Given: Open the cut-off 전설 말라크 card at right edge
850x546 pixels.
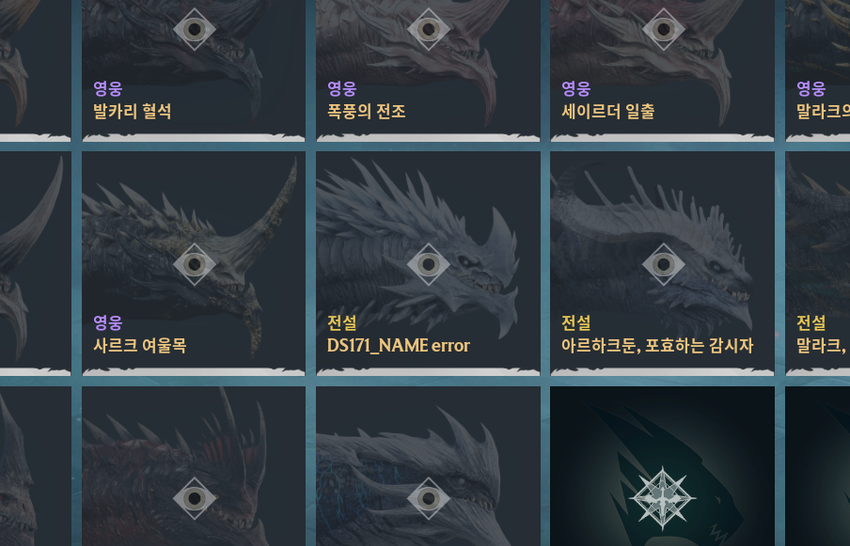Looking at the screenshot, I should (817, 264).
